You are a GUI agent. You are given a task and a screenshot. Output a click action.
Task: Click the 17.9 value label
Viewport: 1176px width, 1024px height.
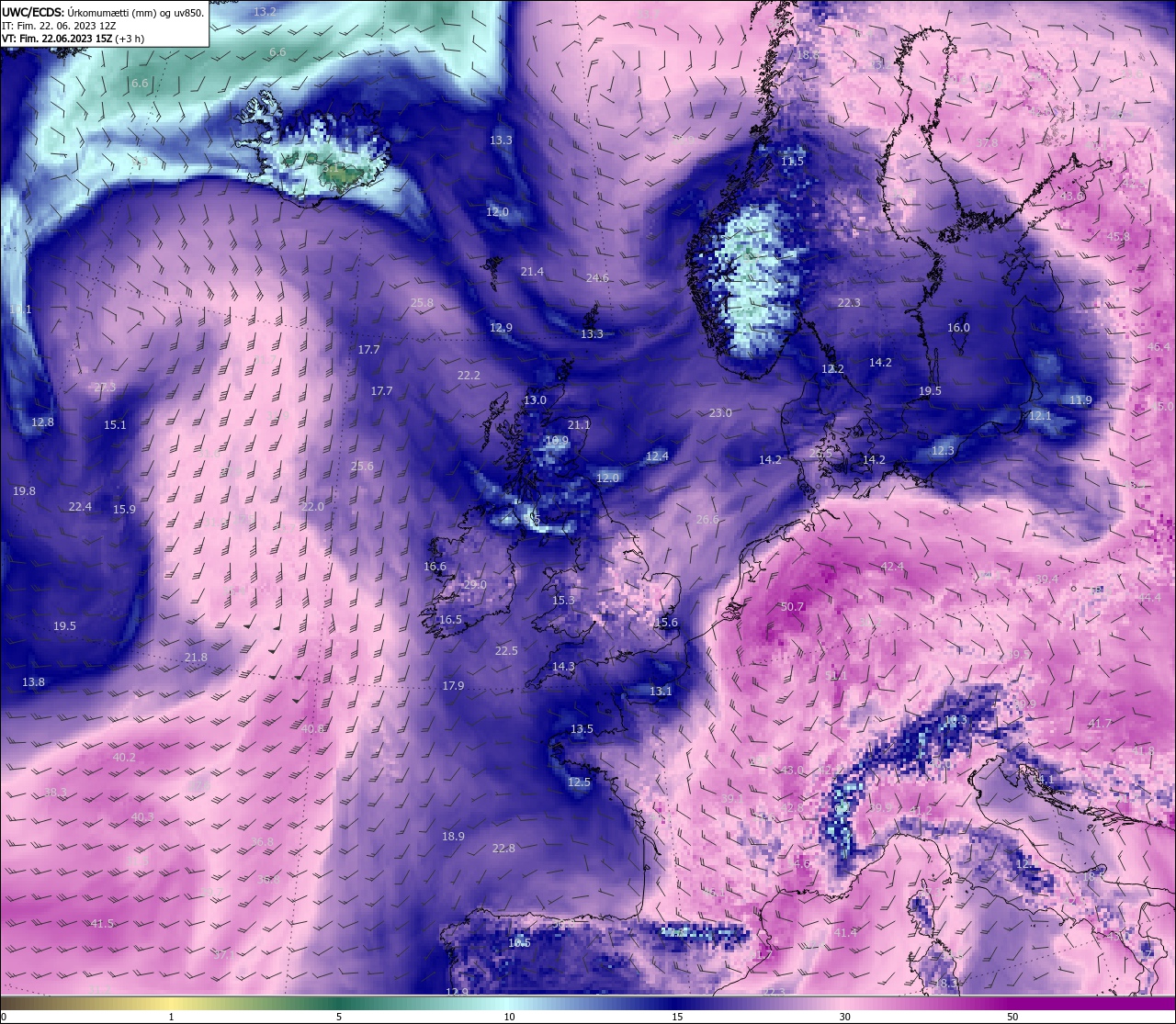pos(453,686)
